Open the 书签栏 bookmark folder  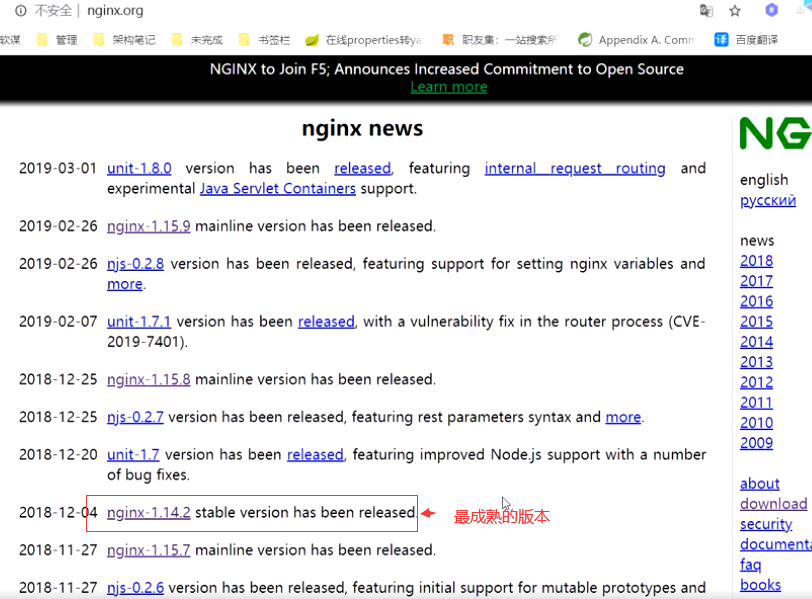click(x=265, y=40)
